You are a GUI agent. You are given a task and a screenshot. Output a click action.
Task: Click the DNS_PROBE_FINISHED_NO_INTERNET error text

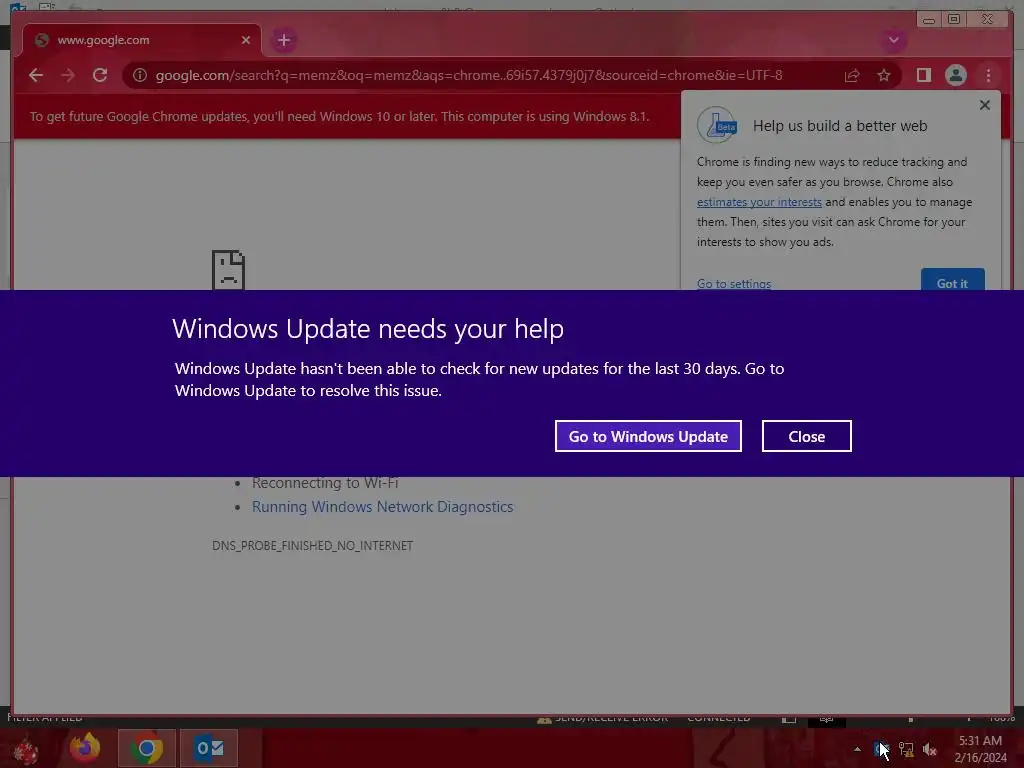click(x=312, y=545)
